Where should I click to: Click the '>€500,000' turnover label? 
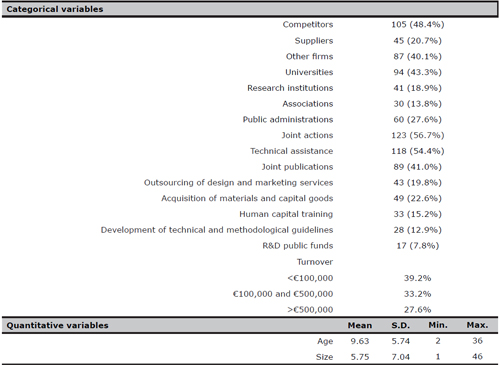tap(310, 310)
